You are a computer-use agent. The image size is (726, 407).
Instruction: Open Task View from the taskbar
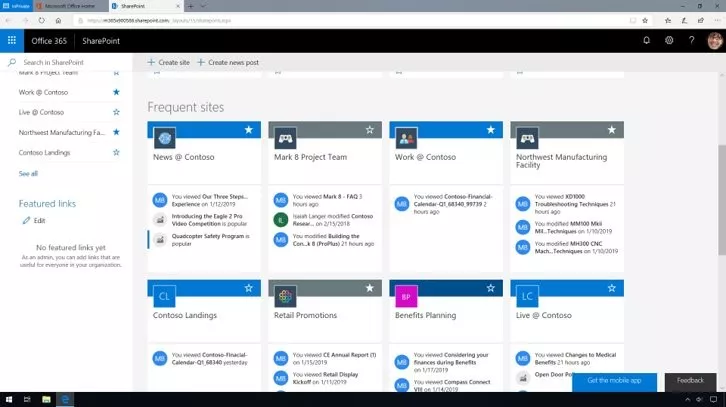pyautogui.click(x=27, y=399)
